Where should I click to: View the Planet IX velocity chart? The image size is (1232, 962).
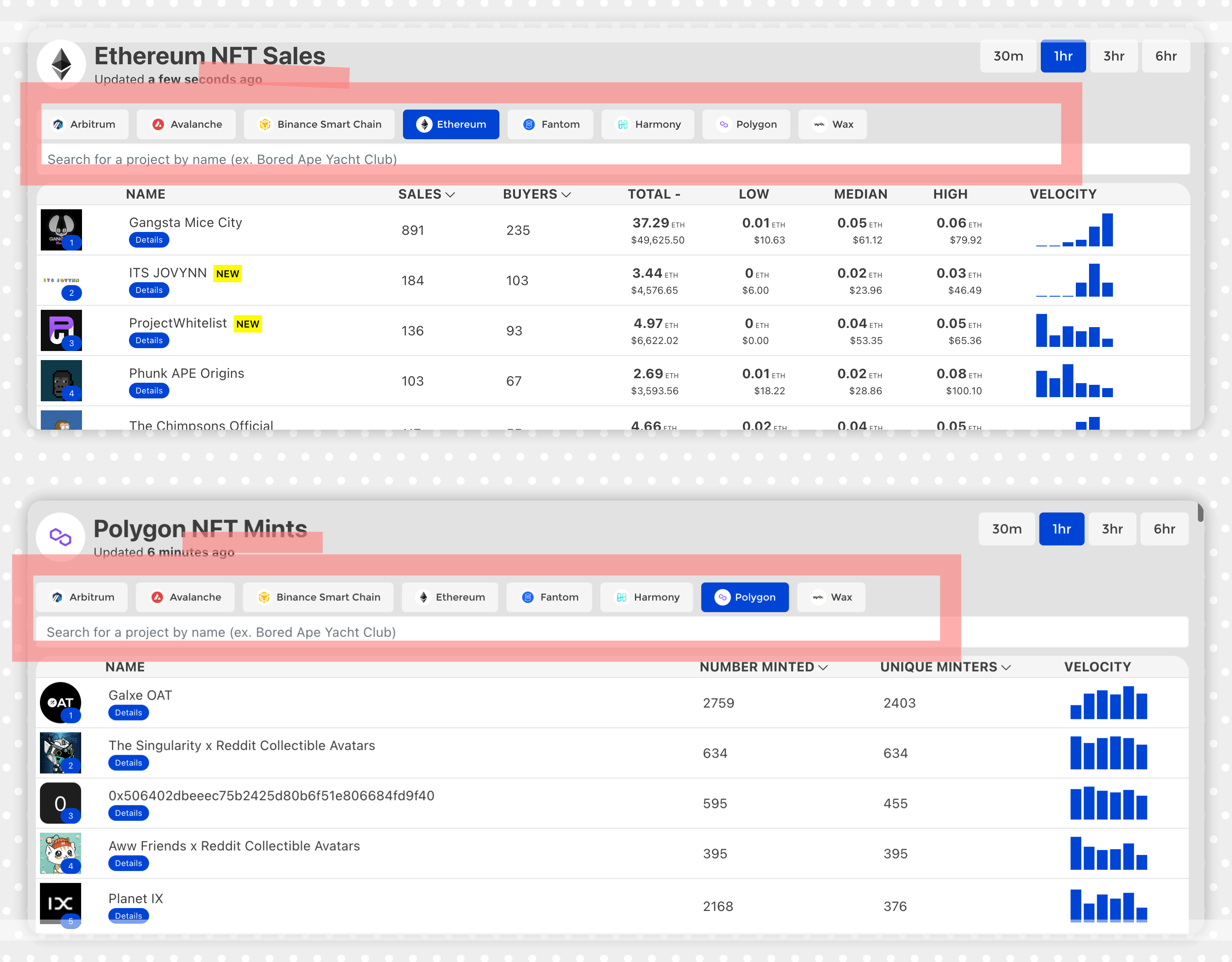[x=1108, y=905]
